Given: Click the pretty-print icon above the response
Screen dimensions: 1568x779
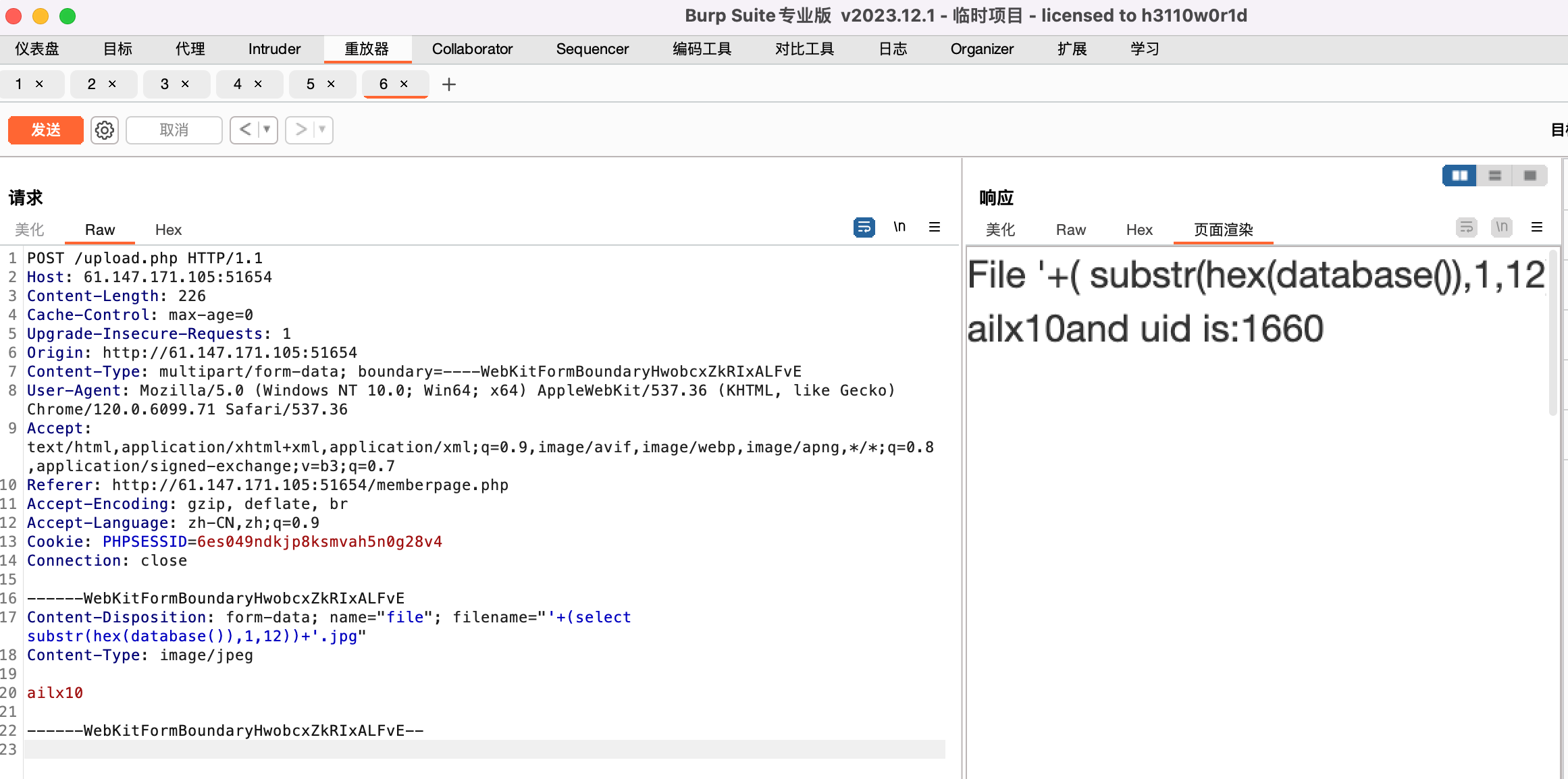Looking at the screenshot, I should (1466, 227).
